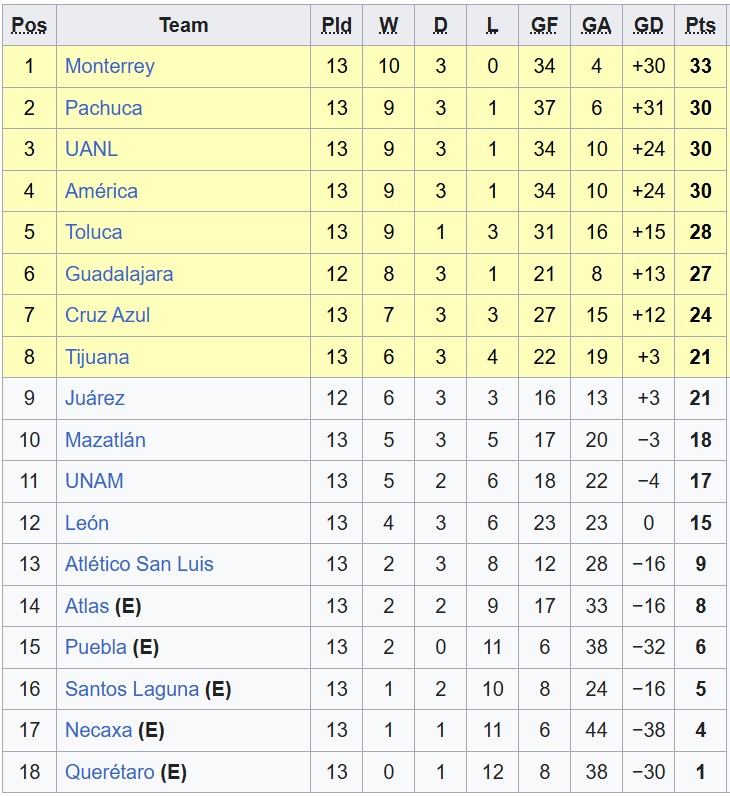Open the Tijuana team page
730x797 pixels.
pyautogui.click(x=97, y=357)
